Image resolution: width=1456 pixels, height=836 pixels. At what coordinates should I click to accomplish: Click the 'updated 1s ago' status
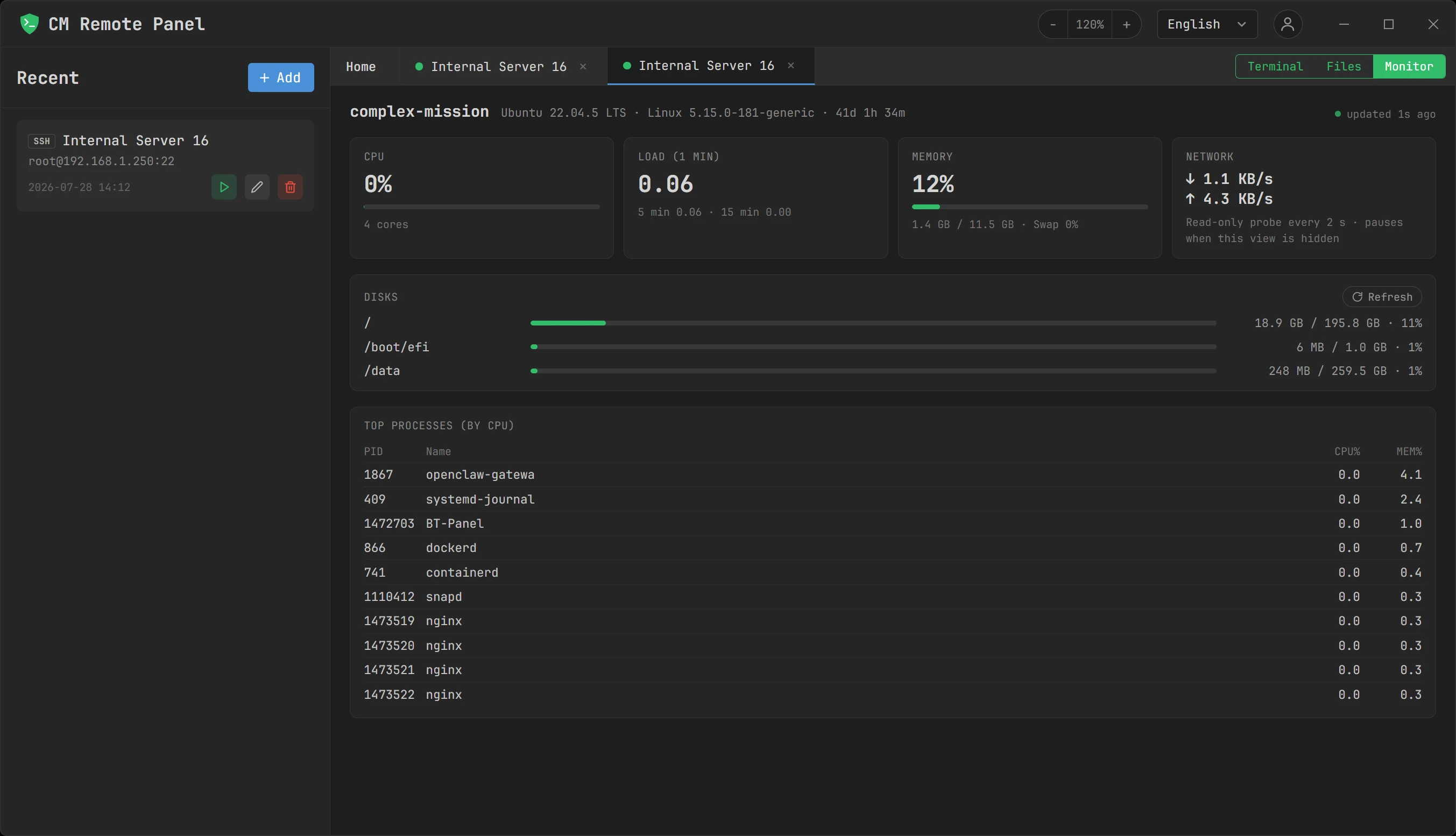point(1386,114)
